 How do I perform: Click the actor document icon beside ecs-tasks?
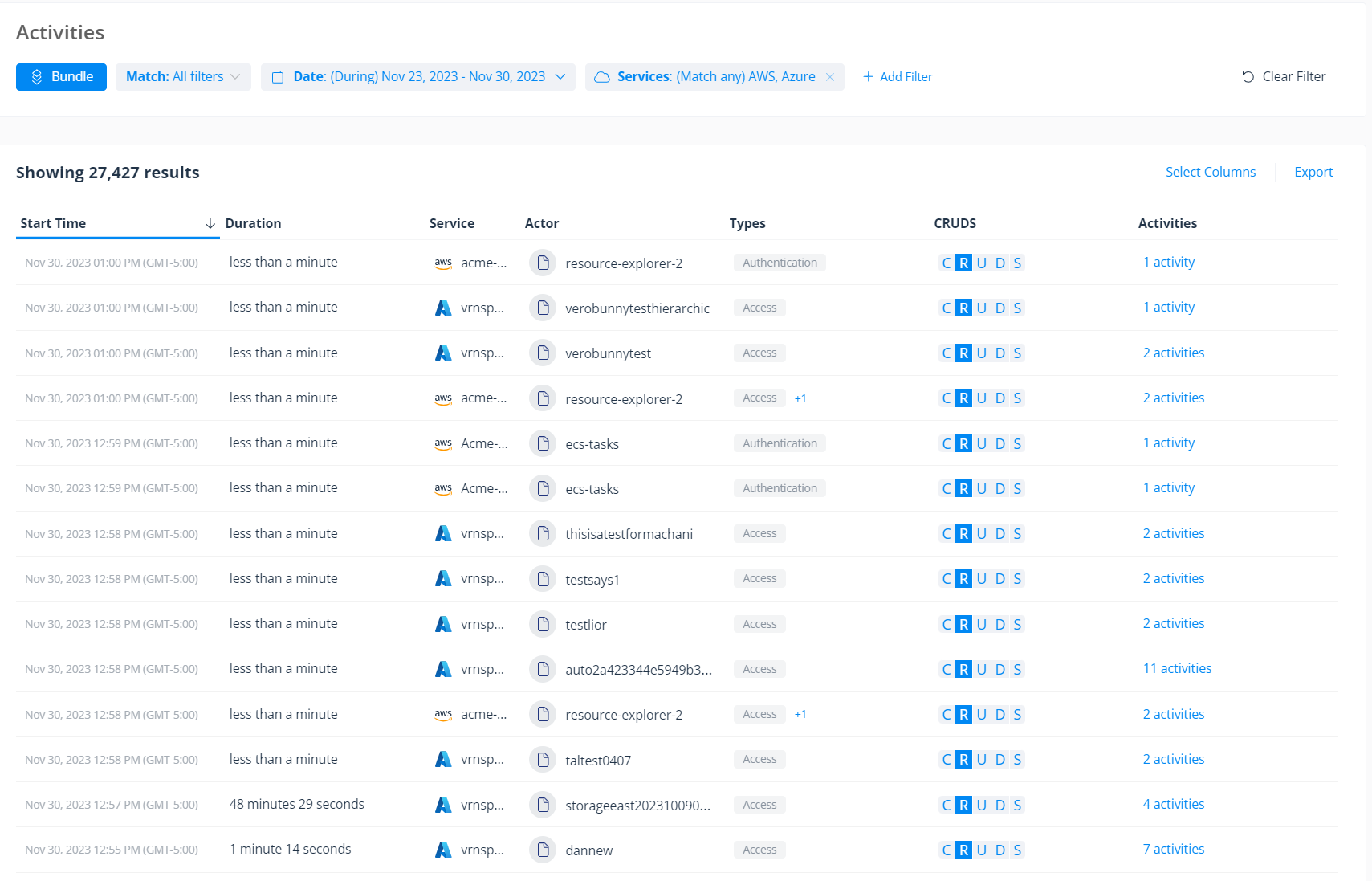click(x=543, y=443)
